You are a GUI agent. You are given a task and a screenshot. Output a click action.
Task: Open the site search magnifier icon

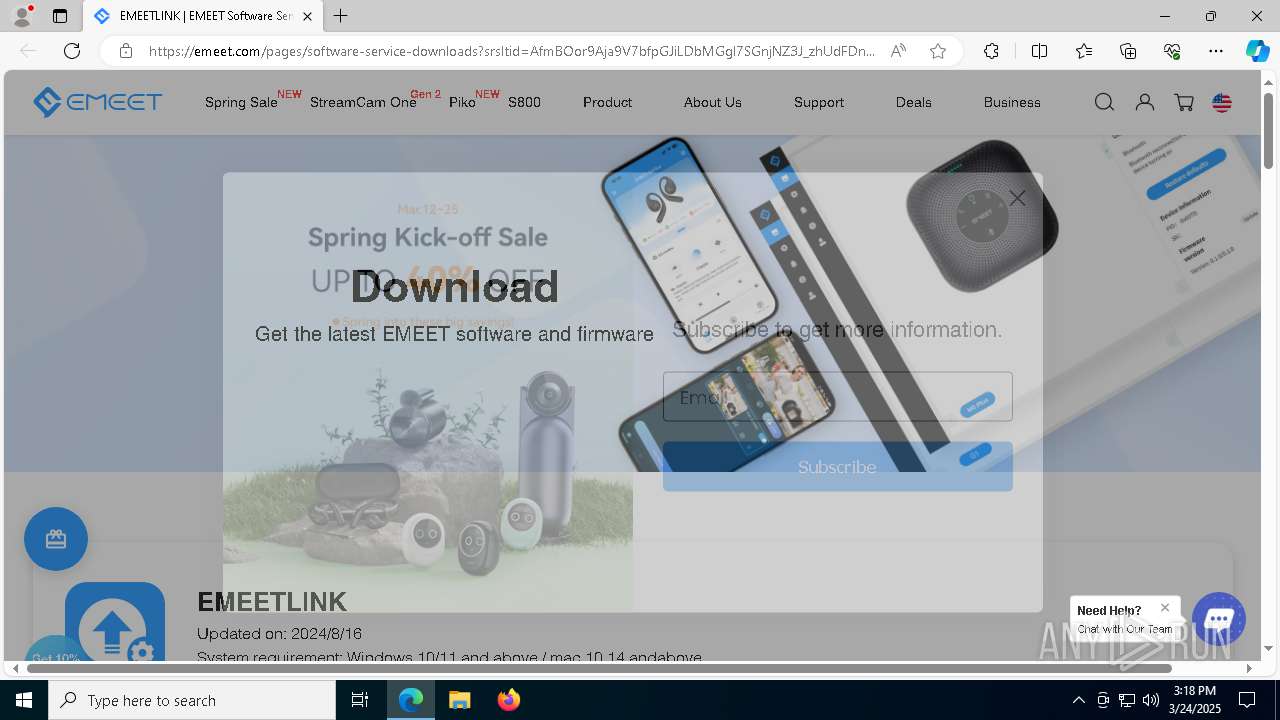pos(1104,102)
